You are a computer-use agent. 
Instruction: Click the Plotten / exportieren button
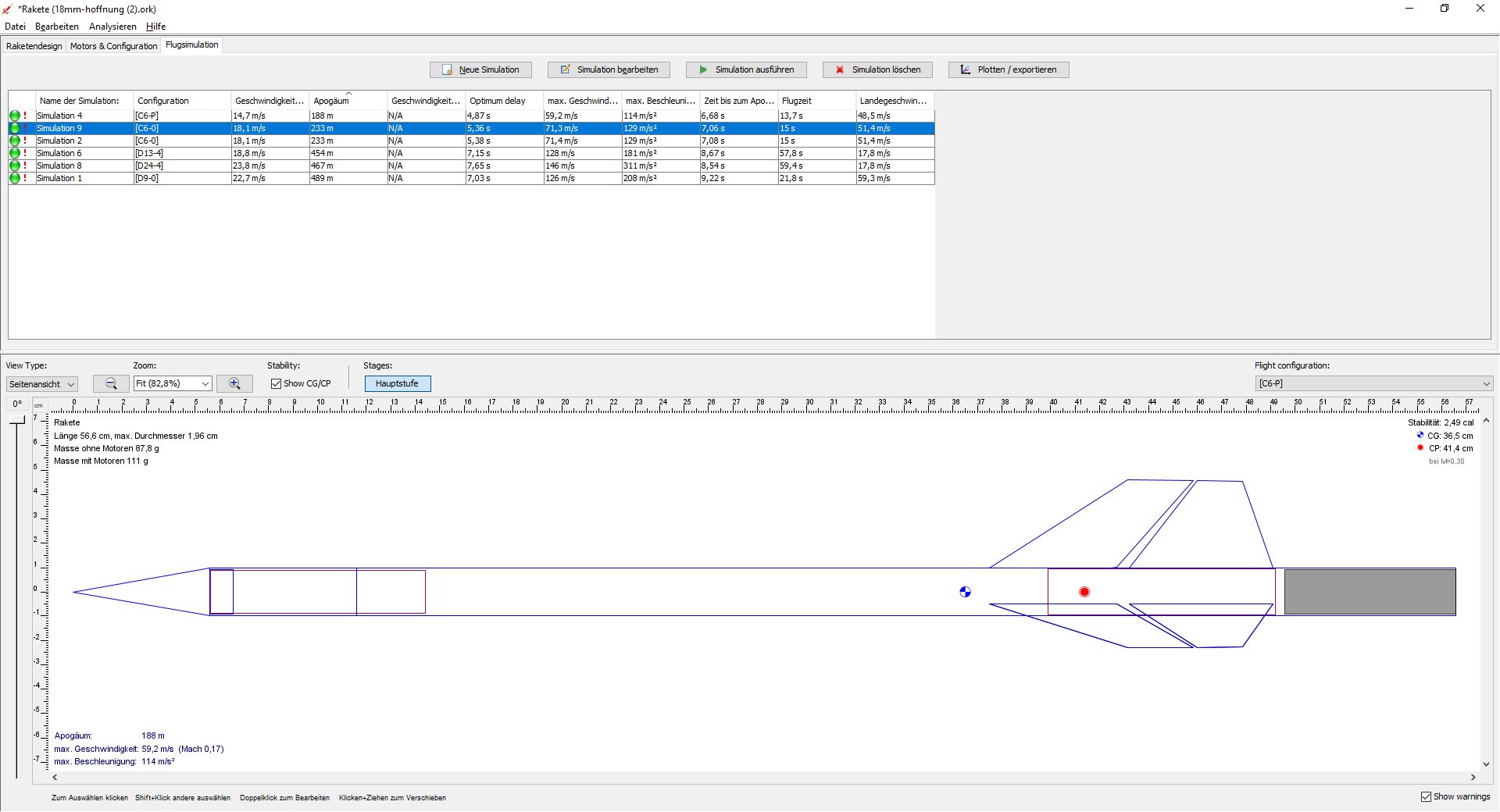[1009, 69]
